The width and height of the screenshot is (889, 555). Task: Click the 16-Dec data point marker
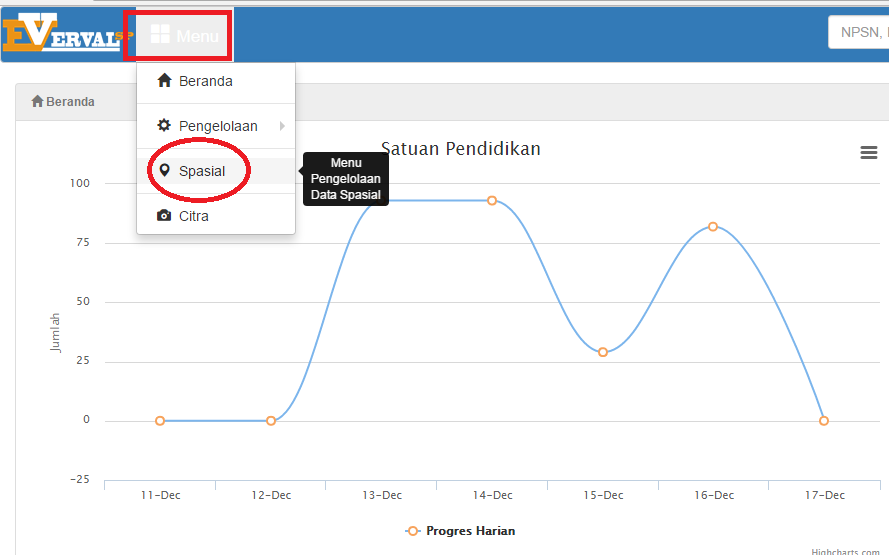(713, 227)
